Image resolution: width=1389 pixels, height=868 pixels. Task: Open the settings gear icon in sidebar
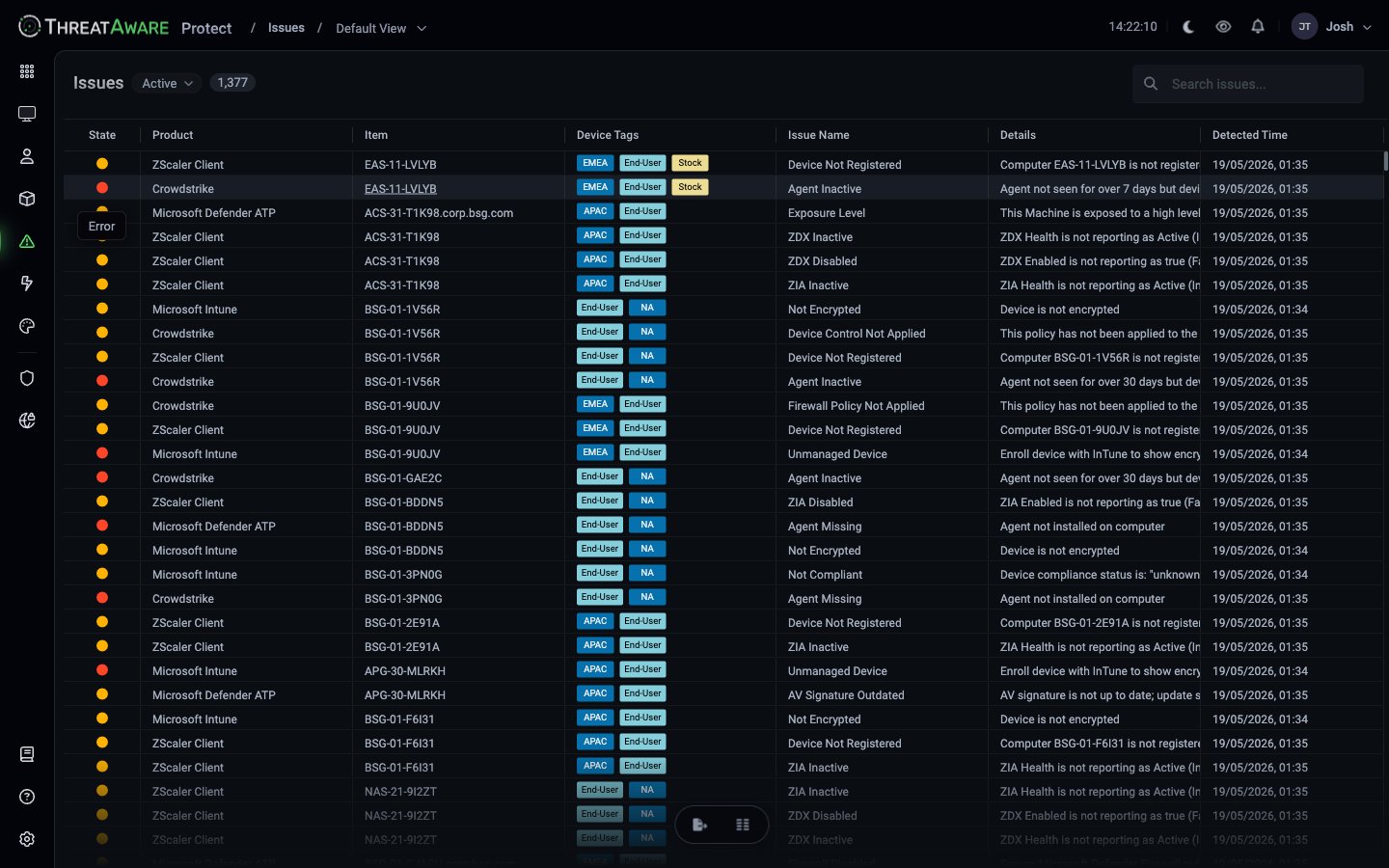click(x=27, y=839)
